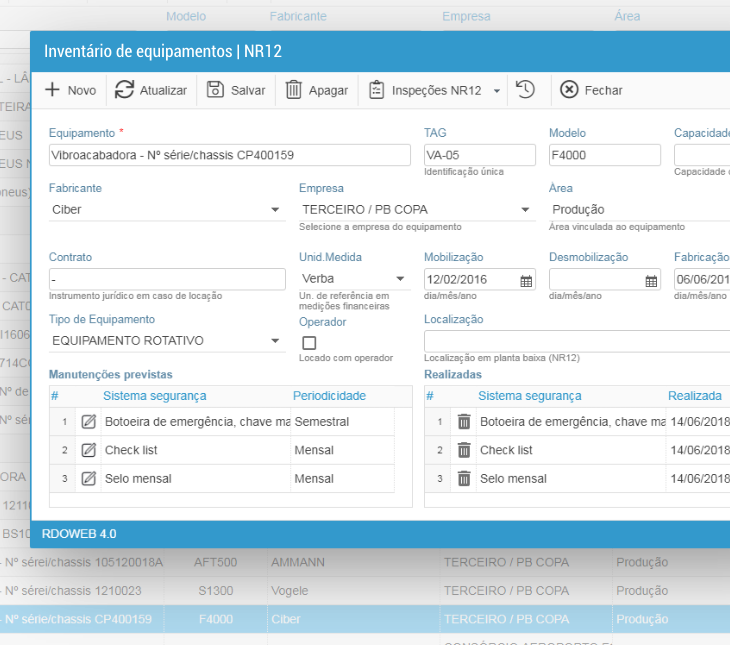
Task: Click the RDOWEB 4.0 footer text
Action: tap(79, 534)
